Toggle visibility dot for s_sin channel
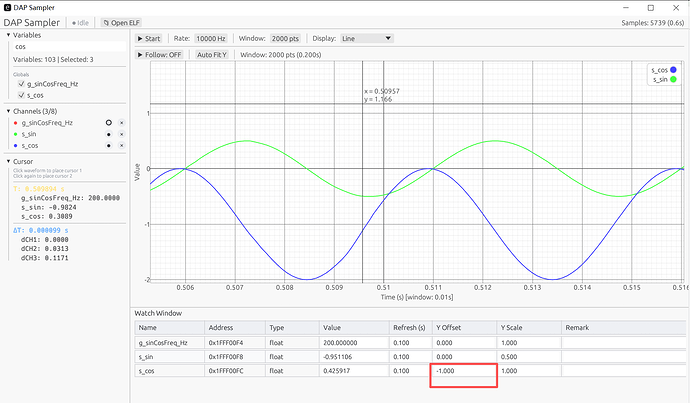The height and width of the screenshot is (403, 690). tap(109, 134)
